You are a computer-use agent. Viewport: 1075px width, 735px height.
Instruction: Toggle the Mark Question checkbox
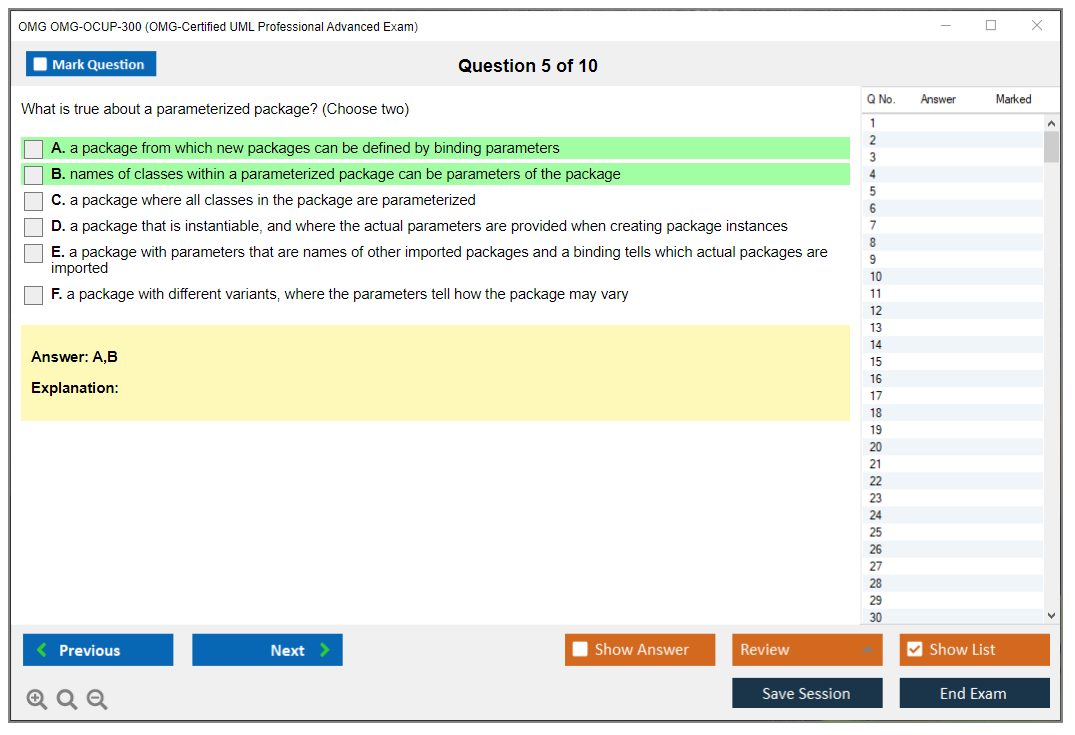[x=41, y=65]
